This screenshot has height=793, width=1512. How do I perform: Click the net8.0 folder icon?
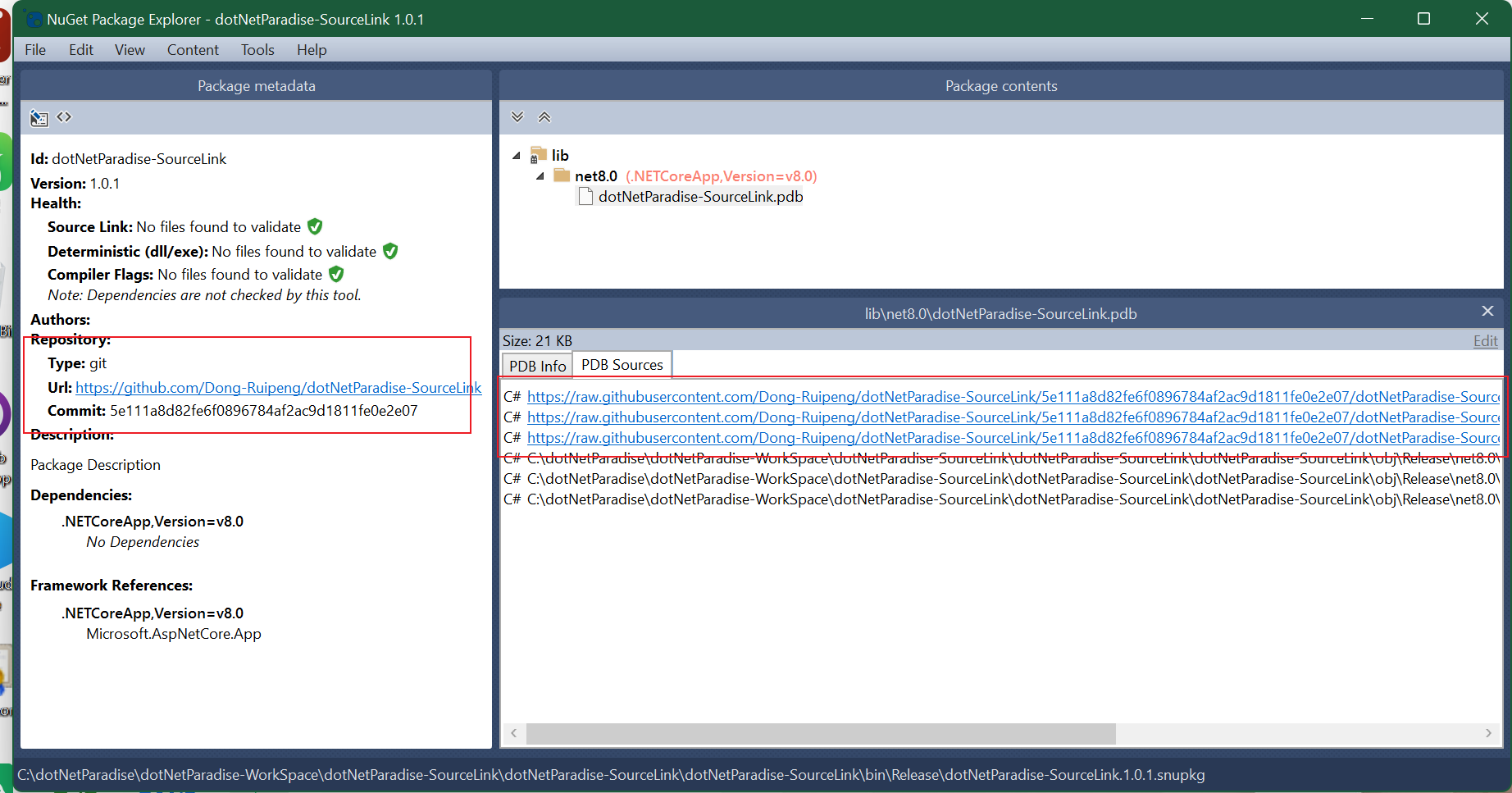(562, 175)
